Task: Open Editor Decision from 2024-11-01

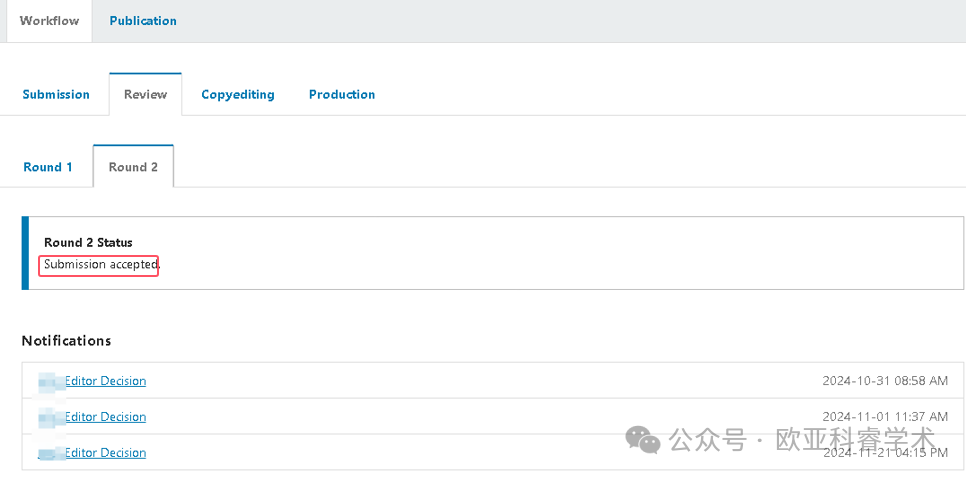Action: [105, 417]
